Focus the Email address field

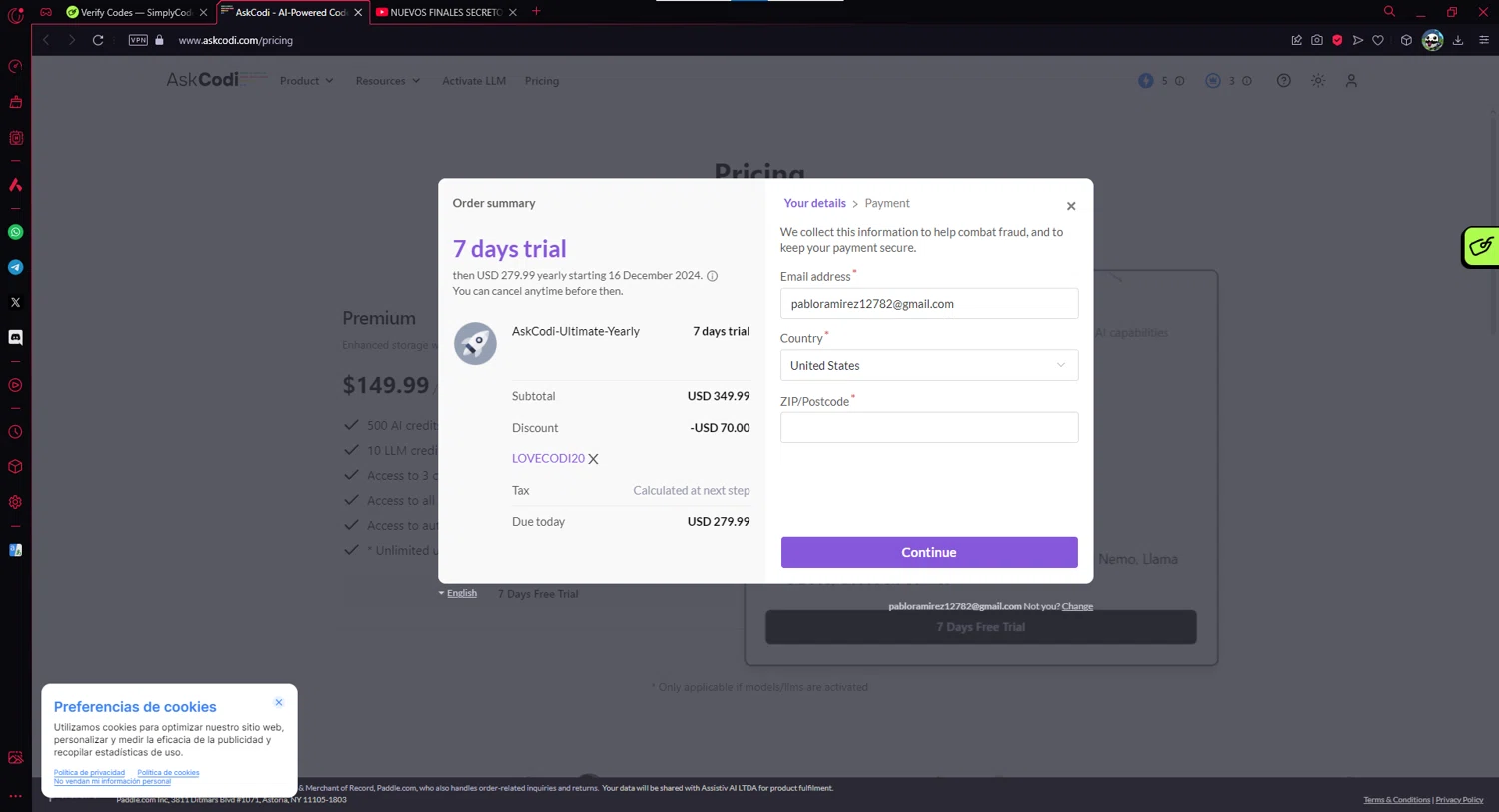pyautogui.click(x=929, y=304)
